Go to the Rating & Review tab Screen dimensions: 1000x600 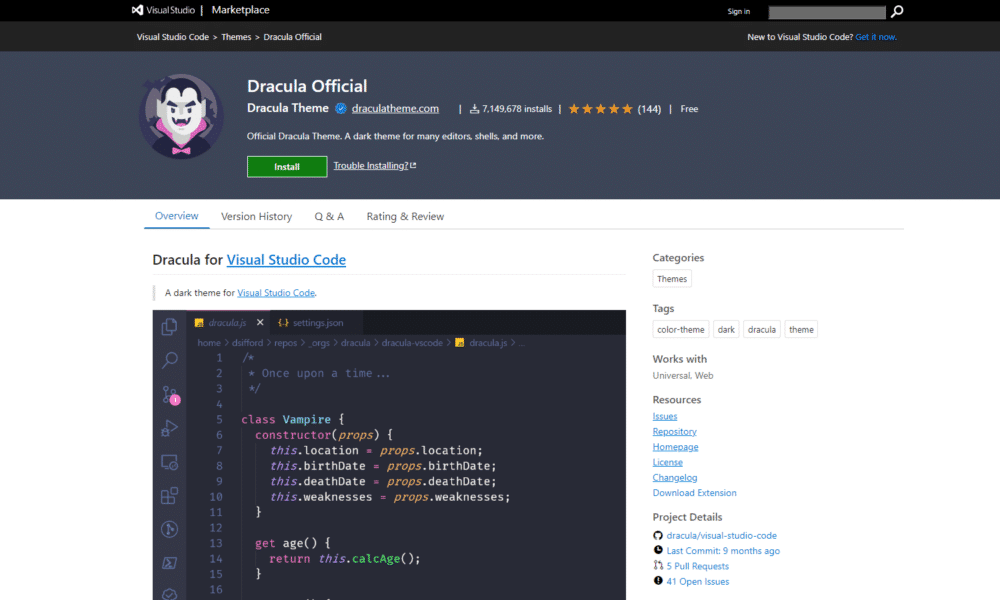click(405, 217)
